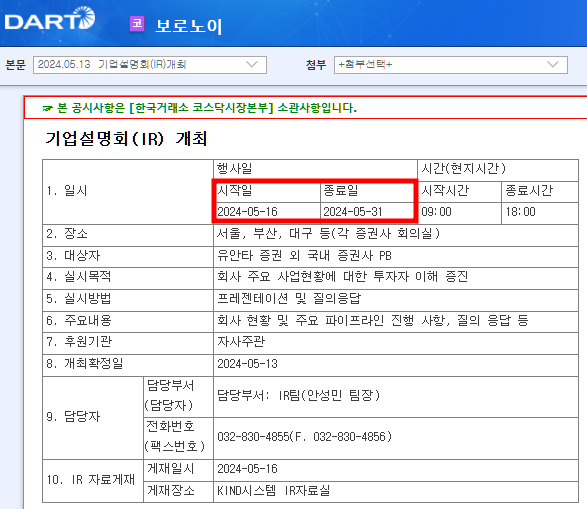The height and width of the screenshot is (509, 587).
Task: Click the IR팀(안성민 팀장) contact cell
Action: click(396, 396)
